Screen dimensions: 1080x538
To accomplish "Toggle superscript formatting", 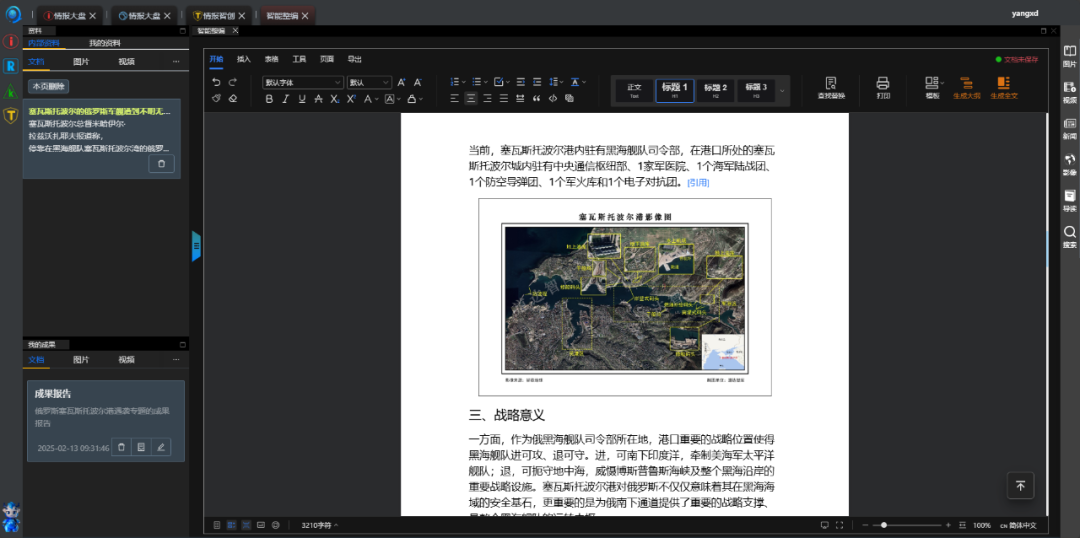I will [351, 99].
